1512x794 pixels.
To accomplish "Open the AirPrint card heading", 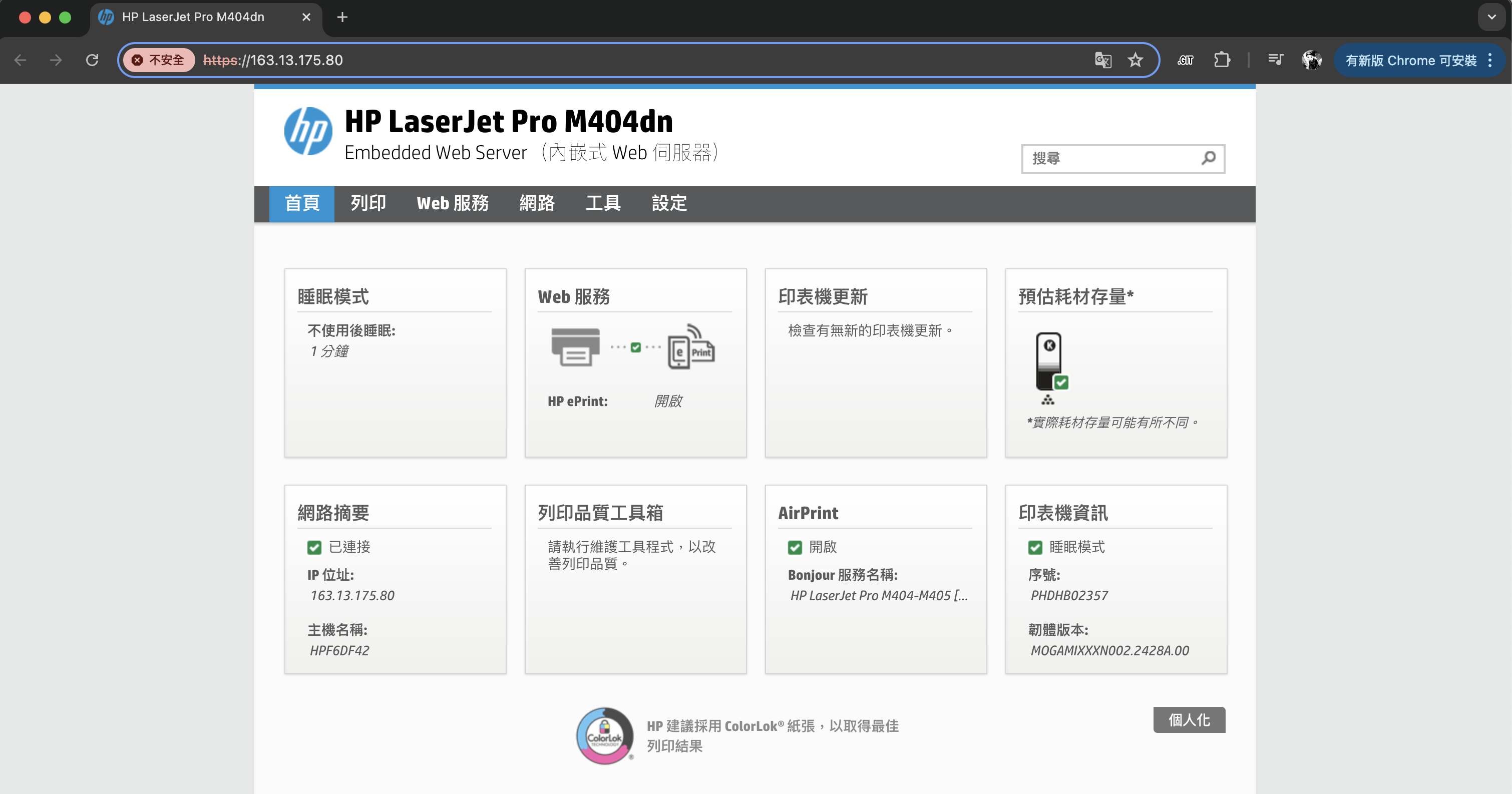I will point(808,513).
